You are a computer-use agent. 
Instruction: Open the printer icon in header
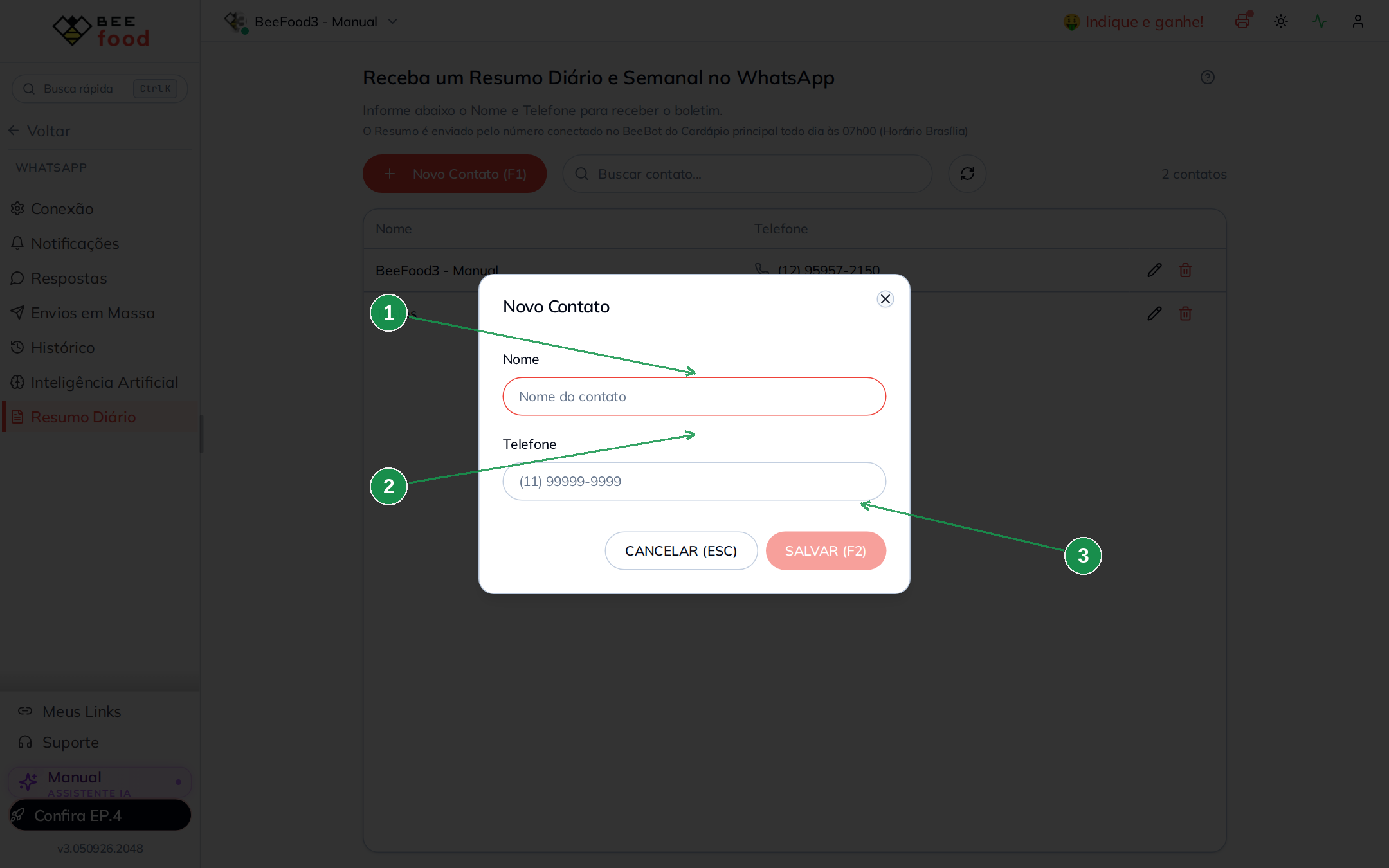pyautogui.click(x=1243, y=21)
